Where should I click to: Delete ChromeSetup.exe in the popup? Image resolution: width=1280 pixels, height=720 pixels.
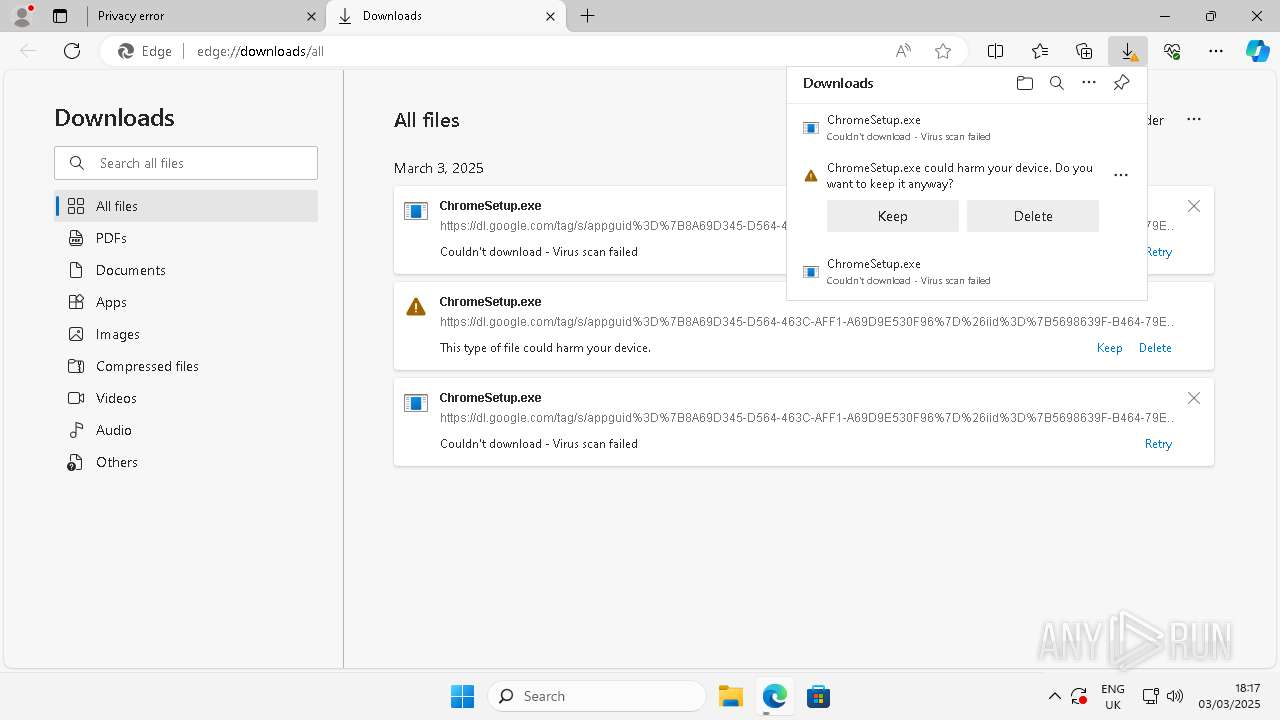click(1033, 216)
